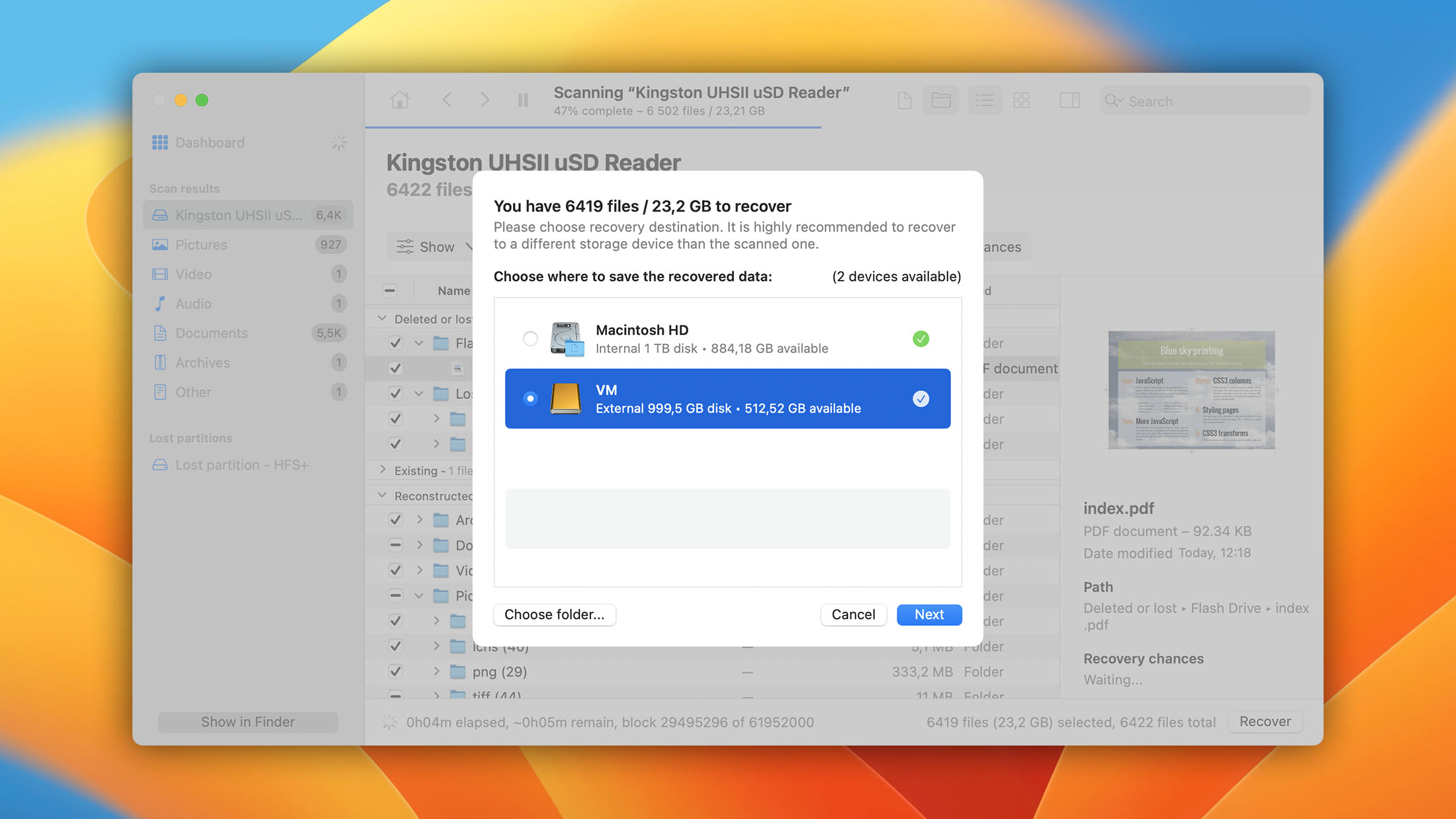Image resolution: width=1456 pixels, height=819 pixels.
Task: Click the Archives zip sidebar icon
Action: (159, 363)
